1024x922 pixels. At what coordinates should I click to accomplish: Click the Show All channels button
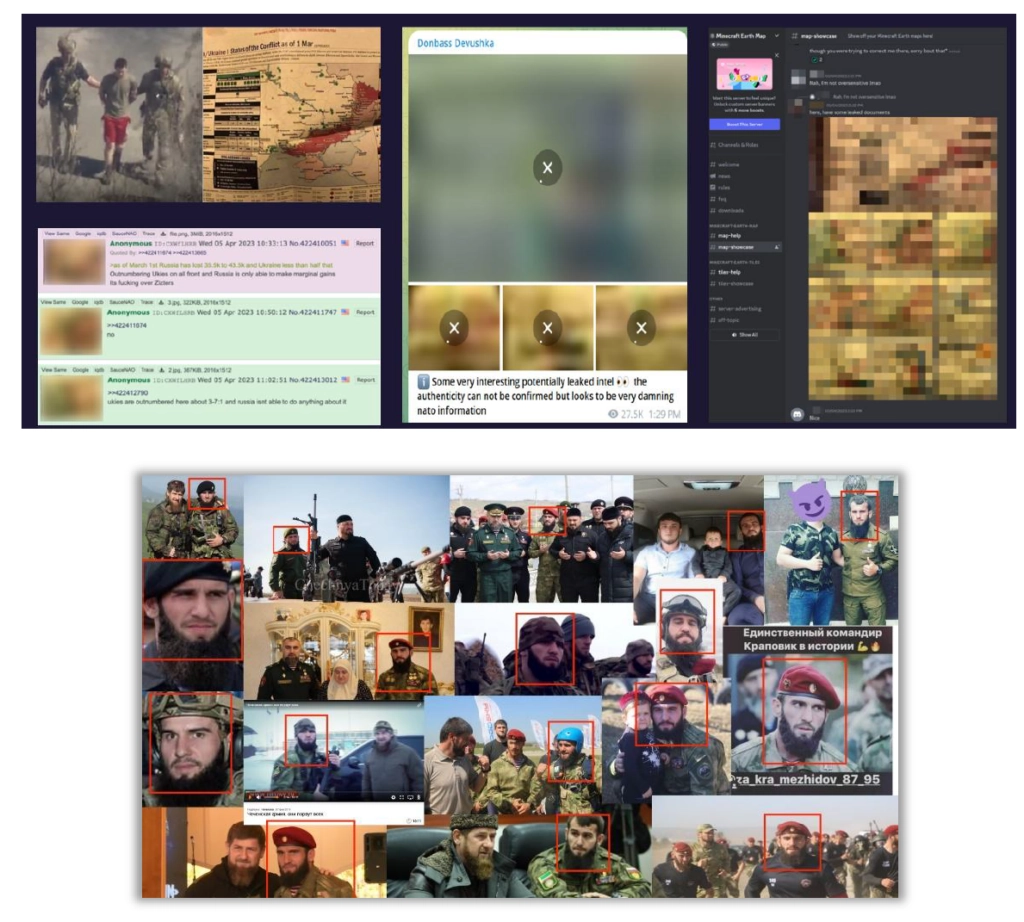point(745,335)
